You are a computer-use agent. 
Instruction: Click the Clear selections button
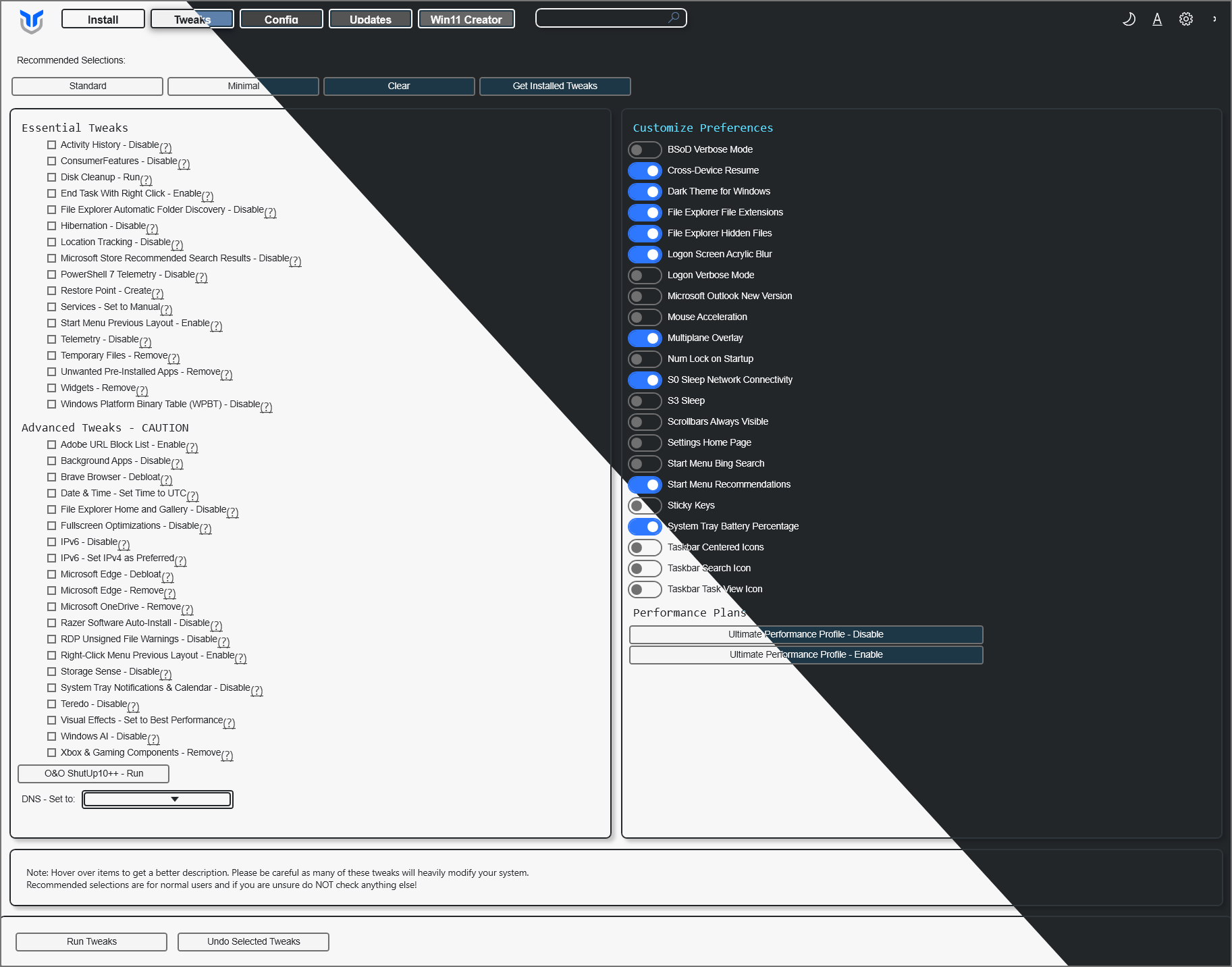[399, 86]
